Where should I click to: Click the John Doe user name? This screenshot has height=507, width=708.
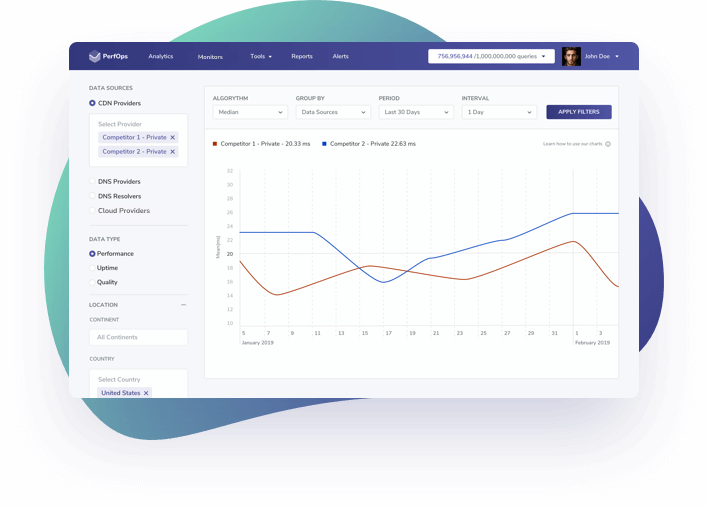597,56
